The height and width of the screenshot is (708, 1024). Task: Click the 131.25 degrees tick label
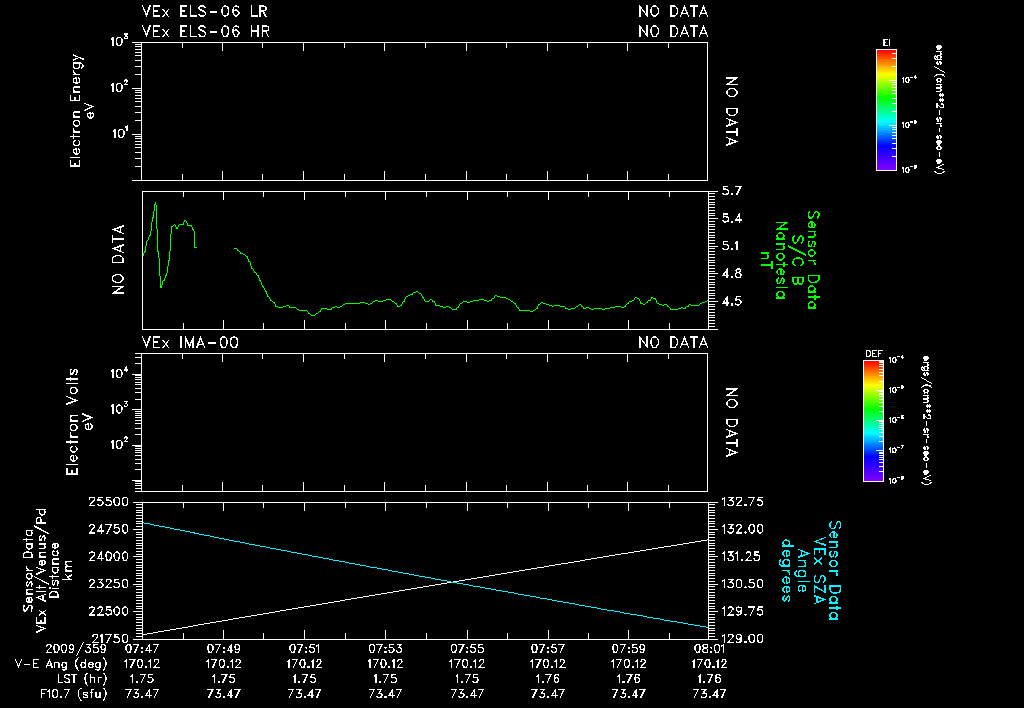click(x=743, y=557)
